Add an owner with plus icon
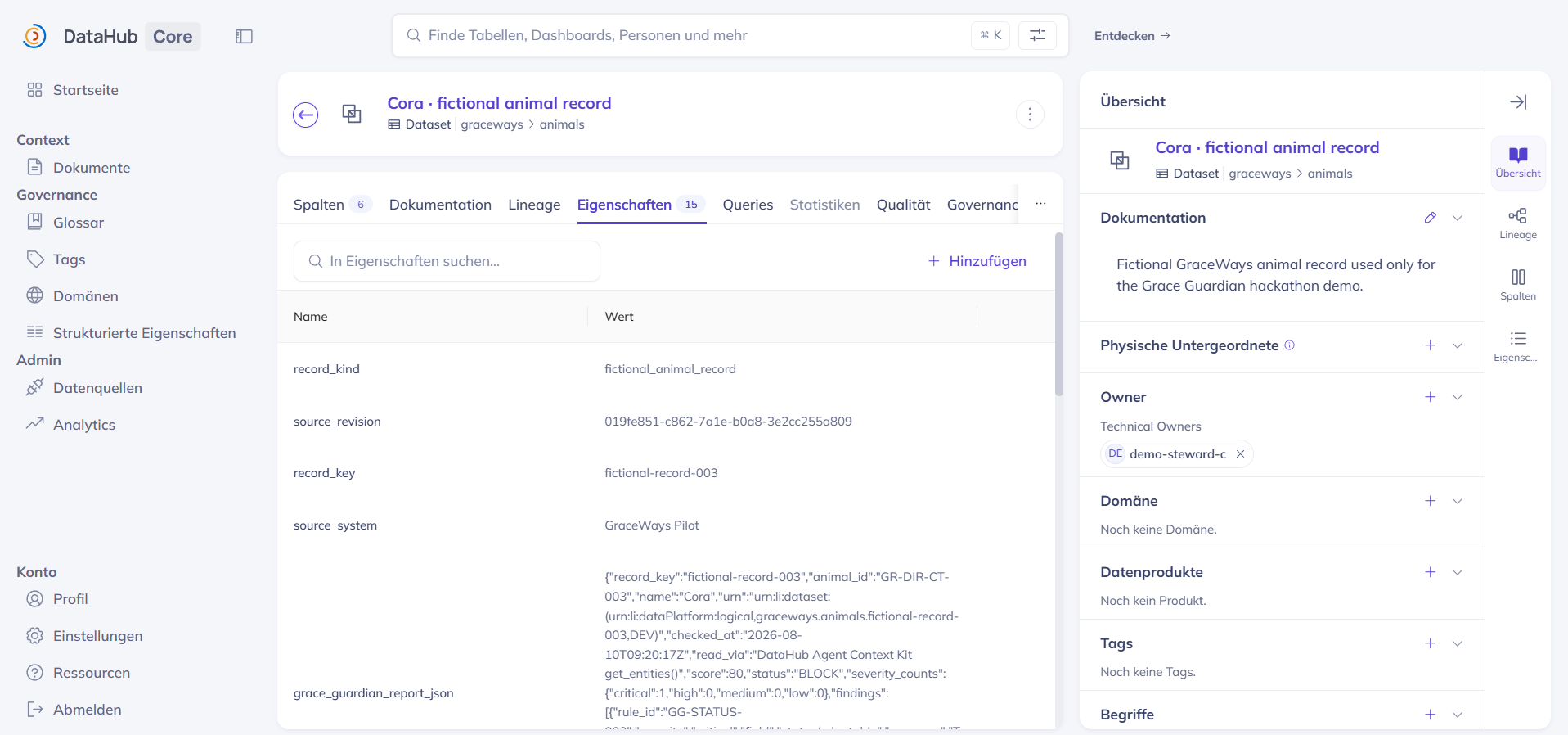The height and width of the screenshot is (735, 1568). click(1430, 397)
